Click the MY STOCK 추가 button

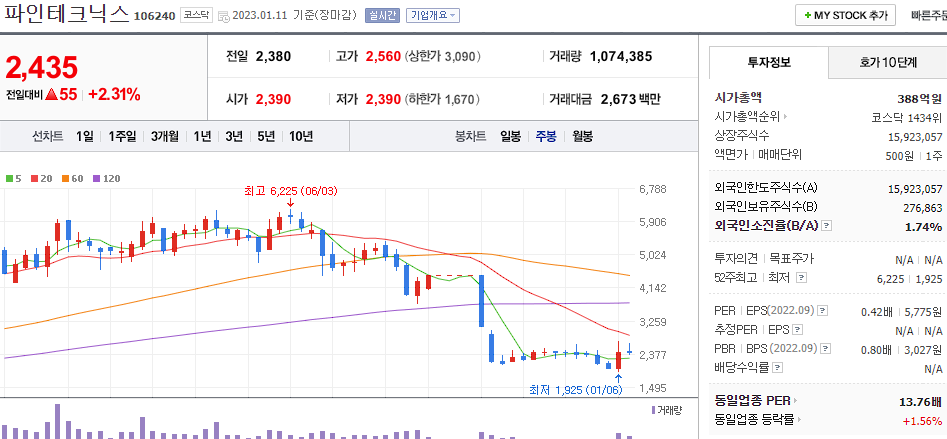pyautogui.click(x=845, y=16)
